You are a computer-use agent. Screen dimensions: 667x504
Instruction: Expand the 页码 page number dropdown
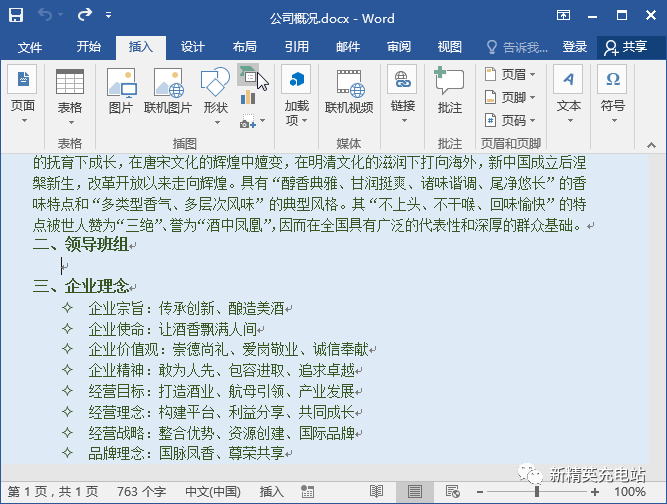click(x=510, y=120)
